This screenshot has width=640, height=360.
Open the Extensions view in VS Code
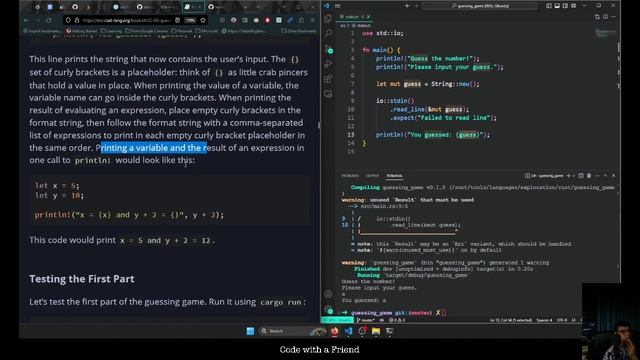(328, 79)
